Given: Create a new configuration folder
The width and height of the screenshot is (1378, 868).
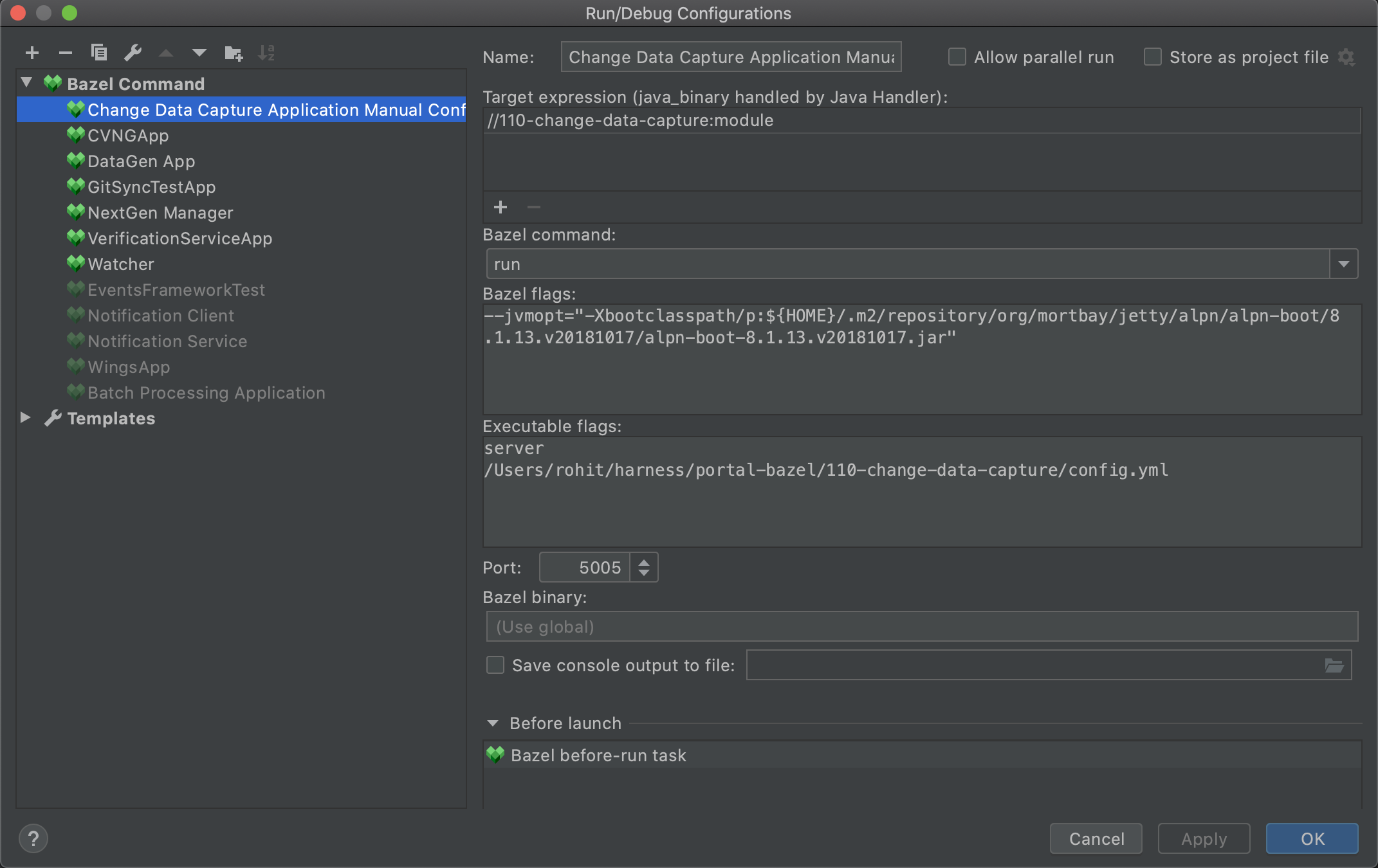Looking at the screenshot, I should pos(233,53).
